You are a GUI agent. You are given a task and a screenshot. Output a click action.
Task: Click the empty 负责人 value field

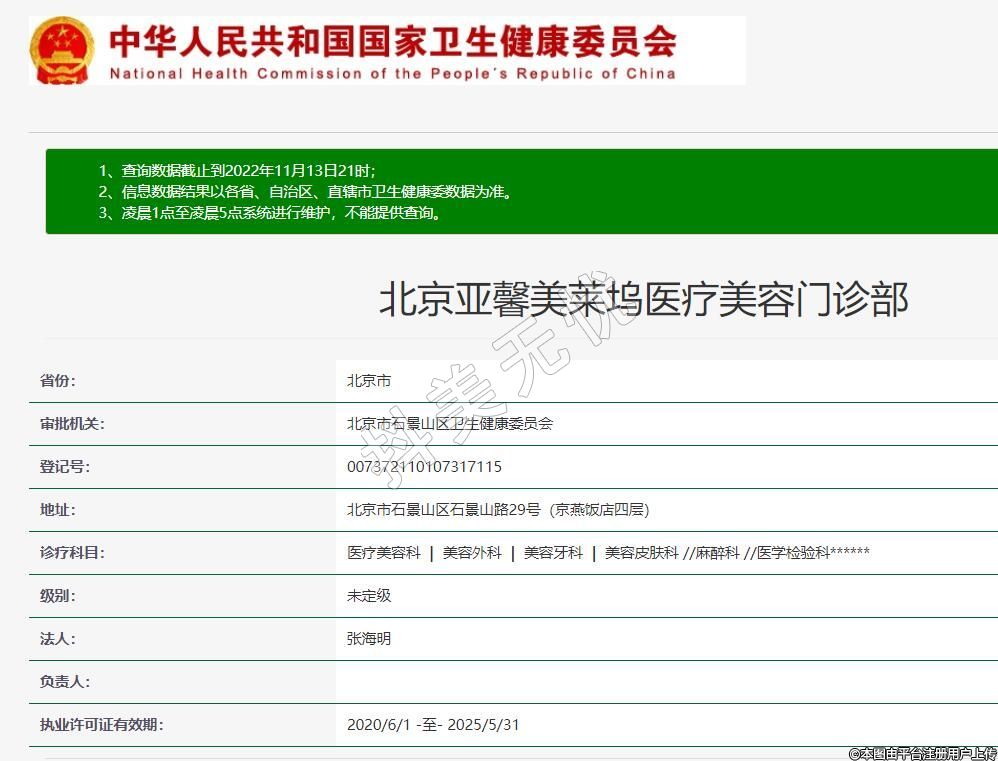pyautogui.click(x=660, y=682)
